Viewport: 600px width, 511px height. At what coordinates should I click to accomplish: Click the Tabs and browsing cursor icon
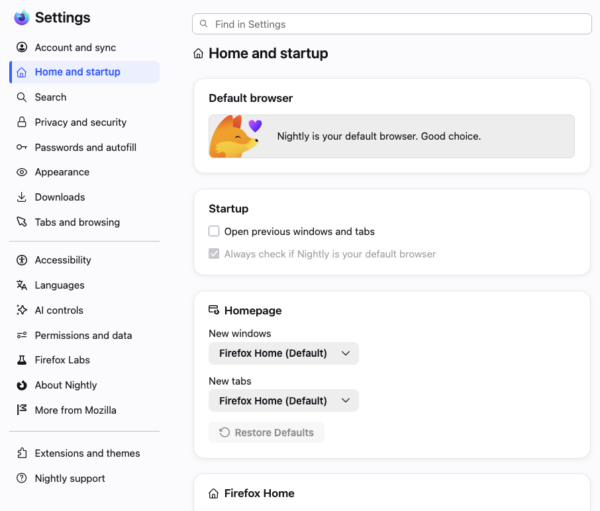tap(22, 222)
